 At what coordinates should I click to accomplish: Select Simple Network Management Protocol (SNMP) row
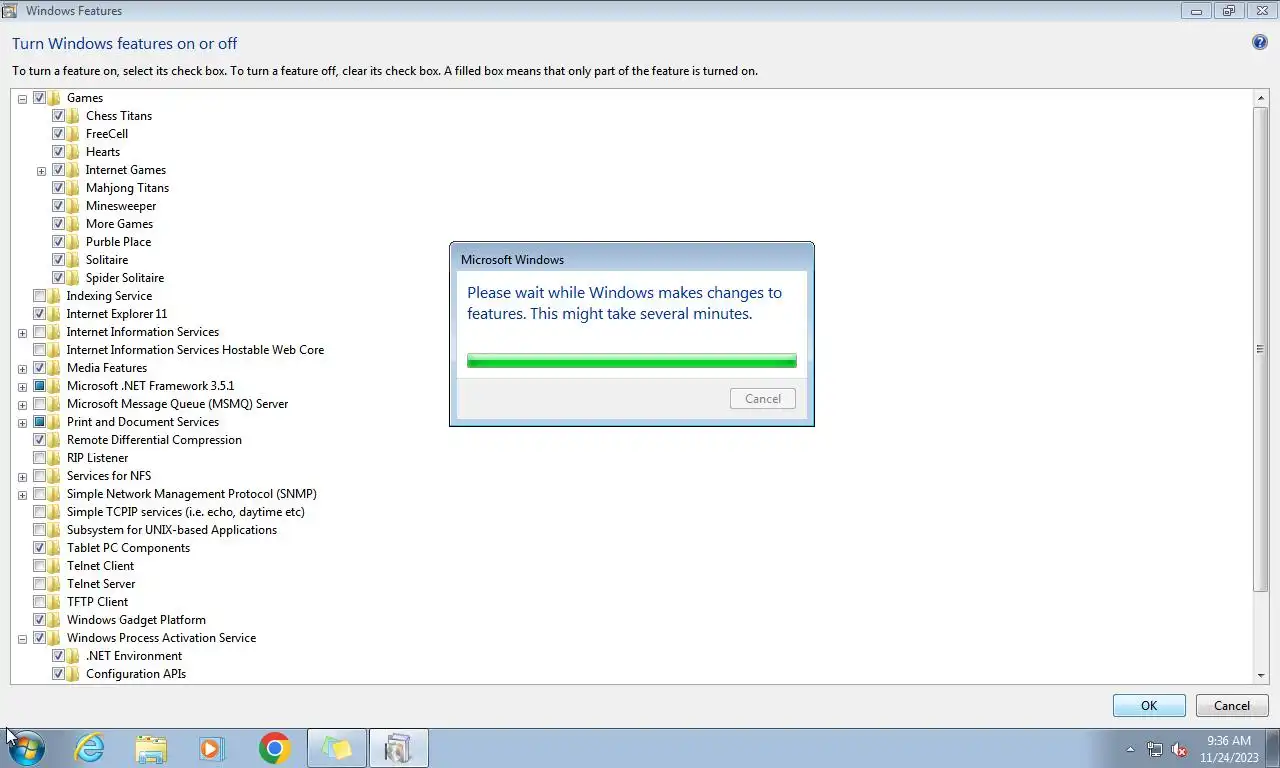click(x=191, y=494)
